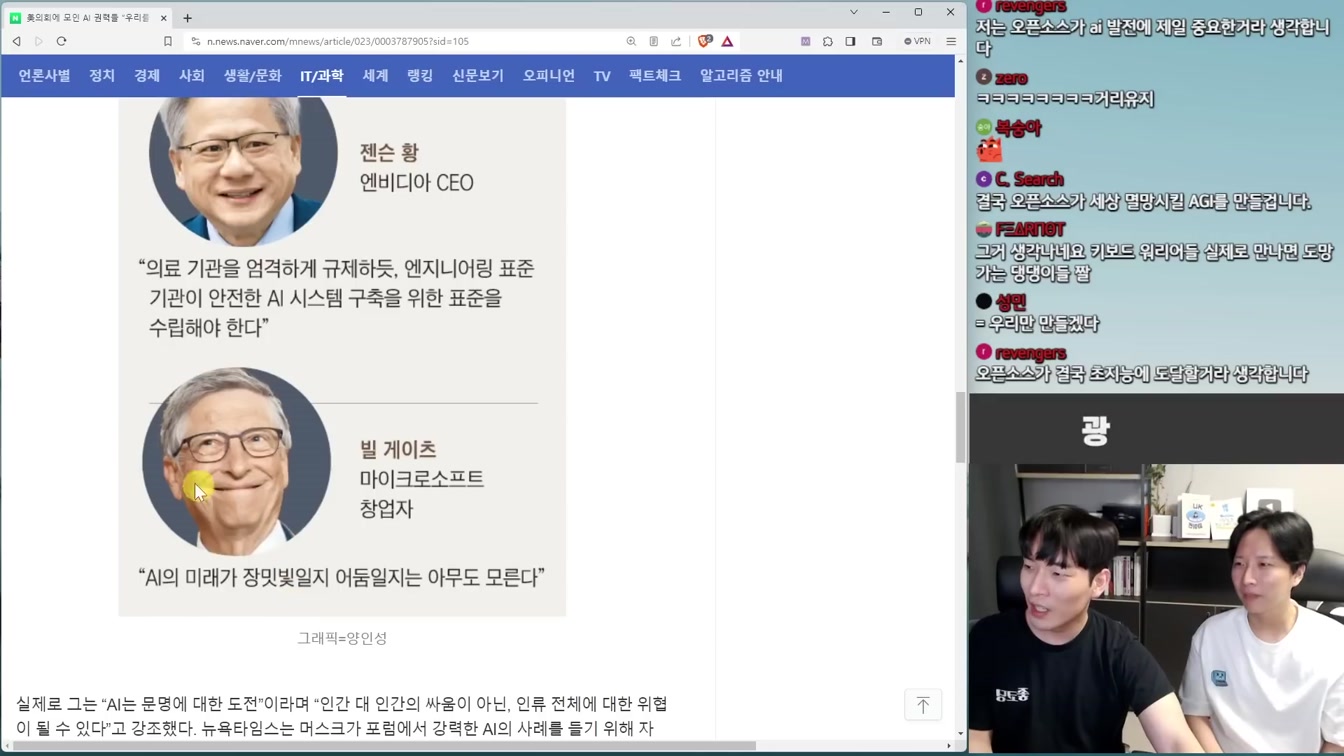Open the 경제 section

[147, 76]
